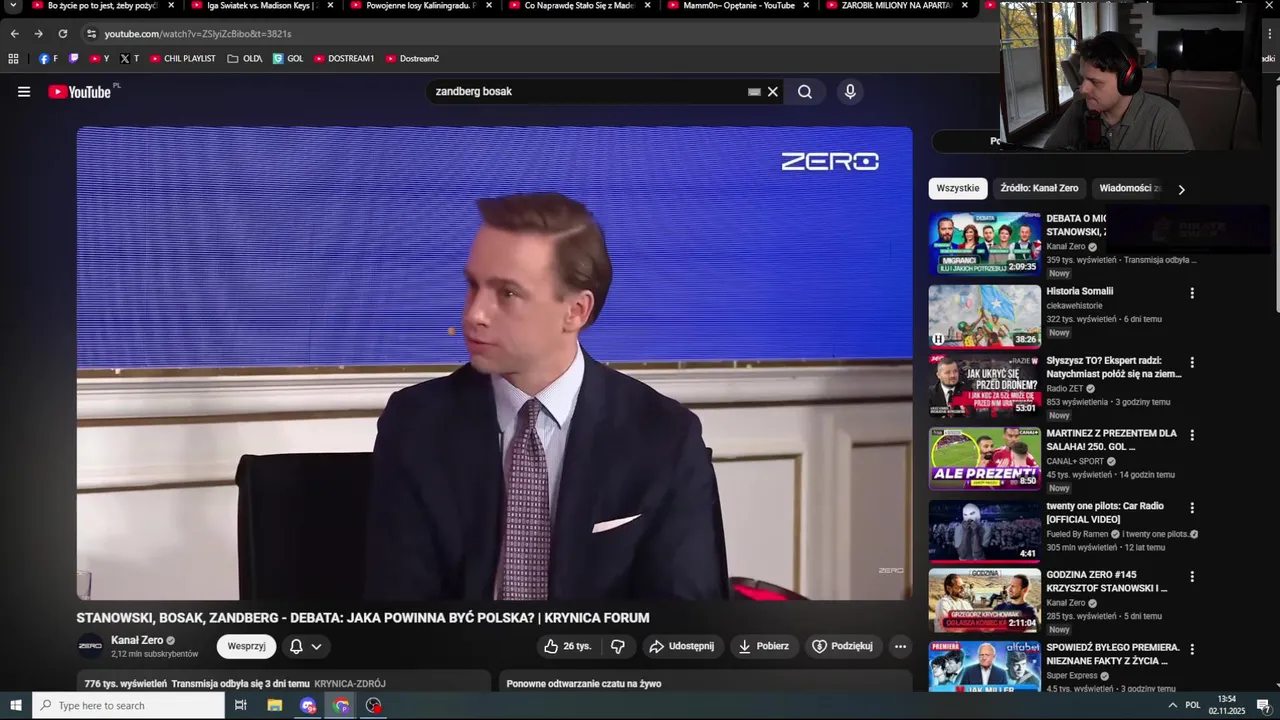Open options for MARTINEZ Z PREZENTEM video
Screen dimensions: 1280x720
(x=1192, y=435)
